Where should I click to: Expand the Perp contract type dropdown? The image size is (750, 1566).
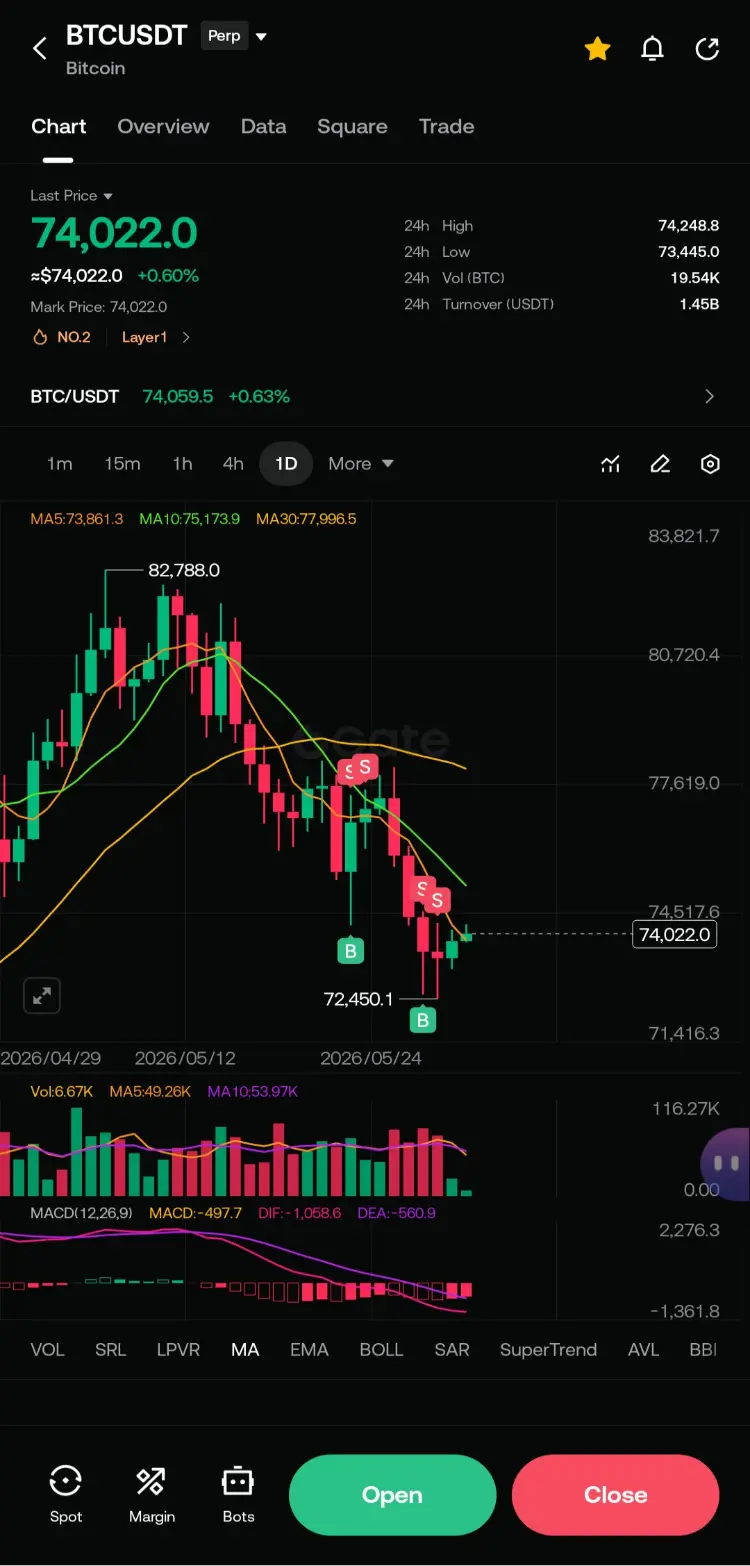(236, 36)
